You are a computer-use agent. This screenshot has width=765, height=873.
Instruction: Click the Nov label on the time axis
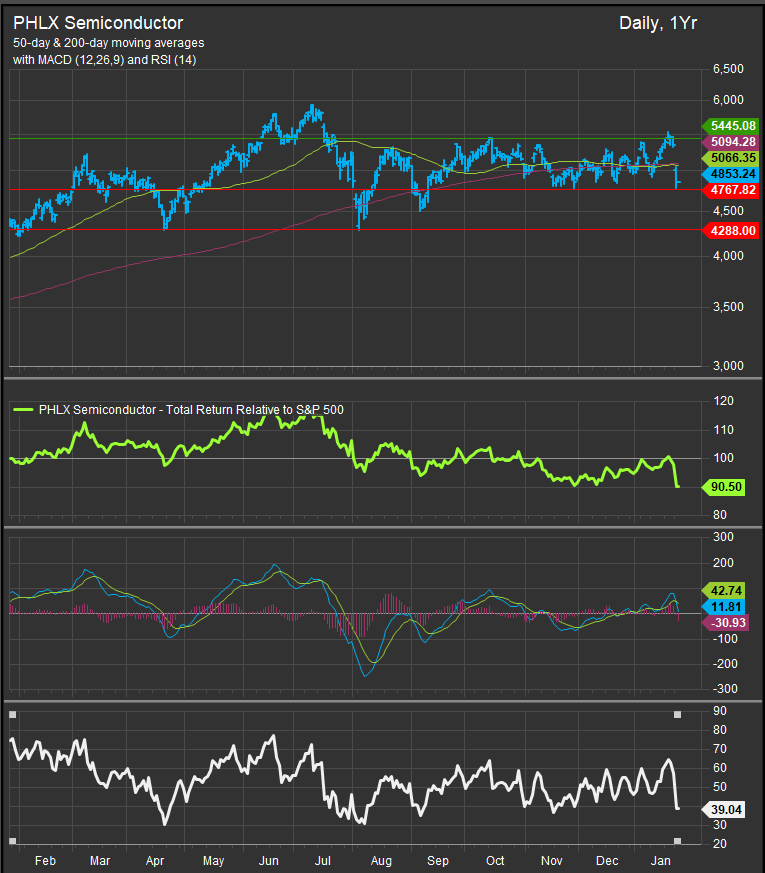pyautogui.click(x=552, y=861)
